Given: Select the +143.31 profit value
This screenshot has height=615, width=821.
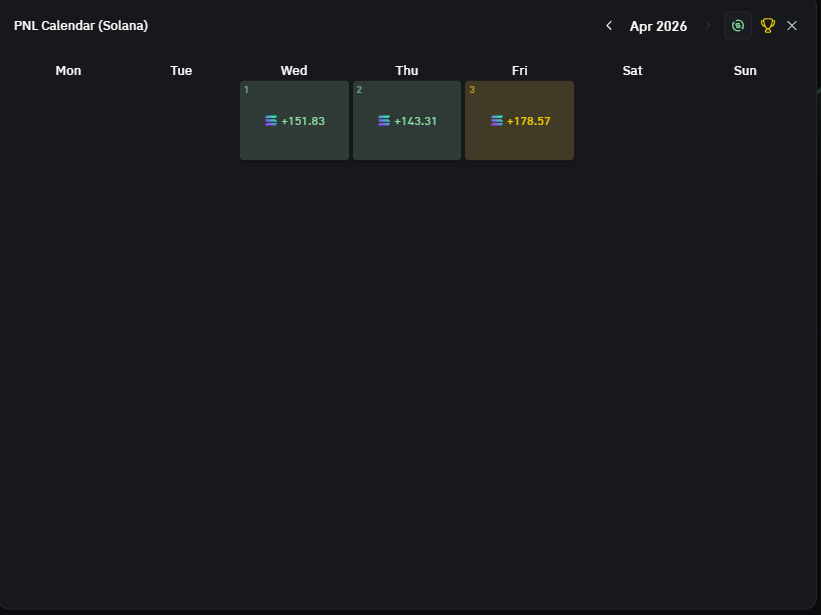Looking at the screenshot, I should (x=415, y=121).
